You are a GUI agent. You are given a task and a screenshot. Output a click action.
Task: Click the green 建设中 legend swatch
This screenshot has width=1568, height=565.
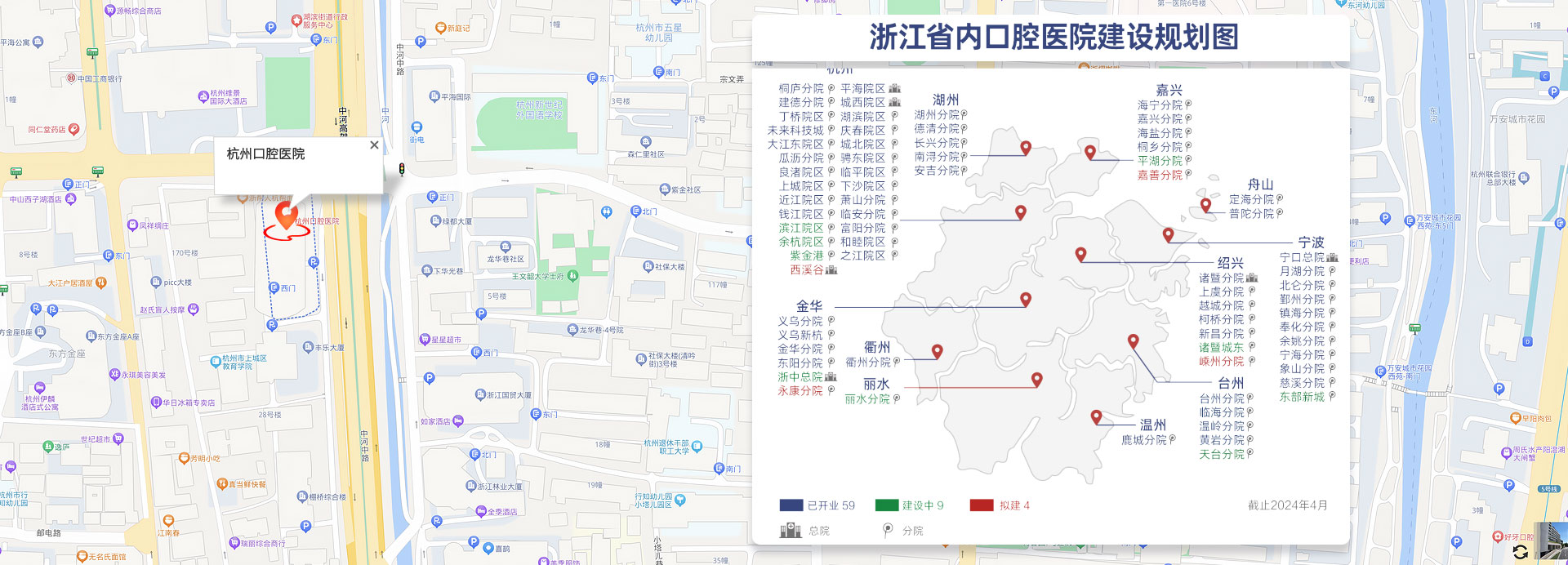point(886,505)
